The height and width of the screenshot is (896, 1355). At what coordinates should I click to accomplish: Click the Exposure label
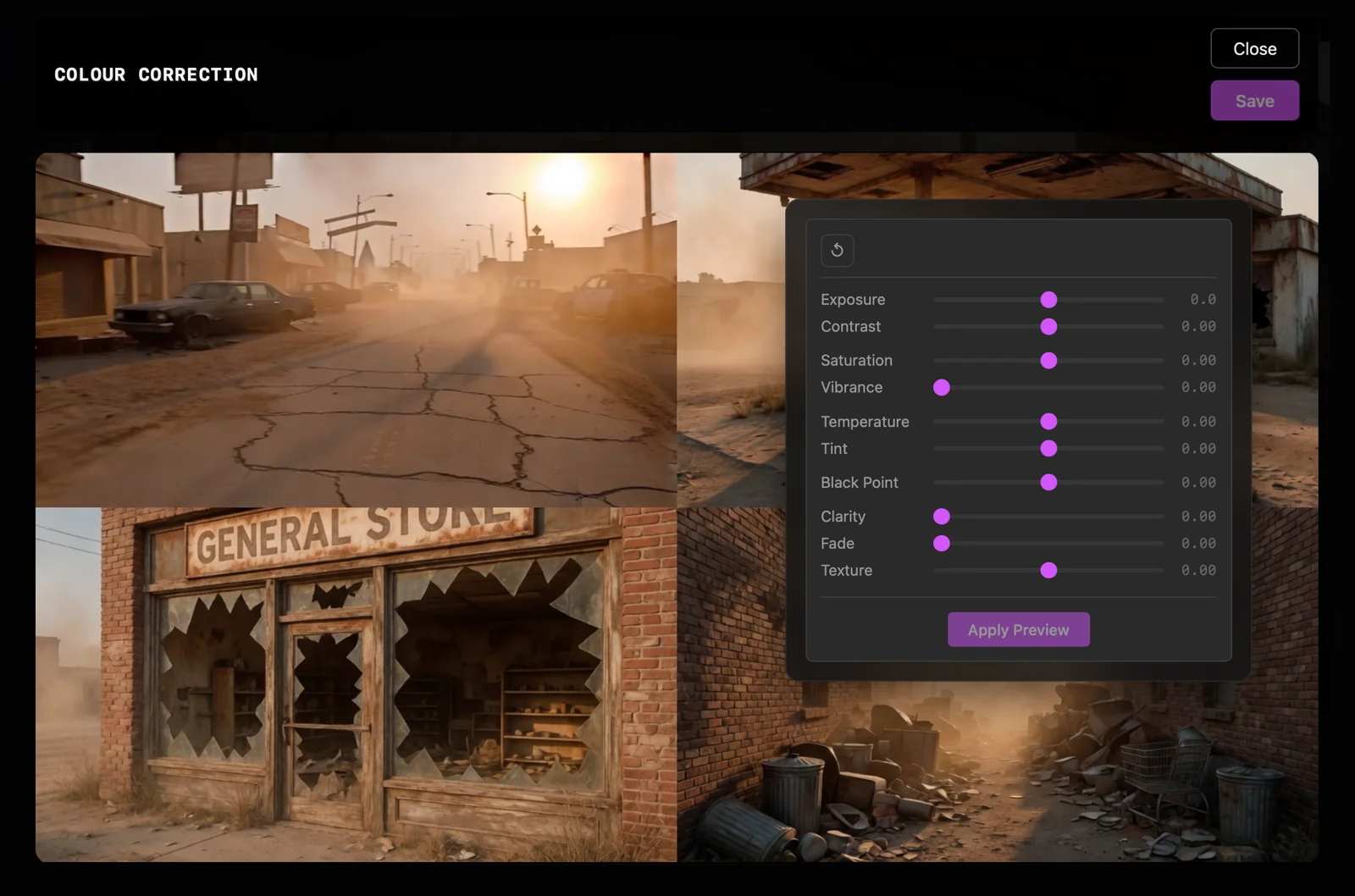point(853,300)
